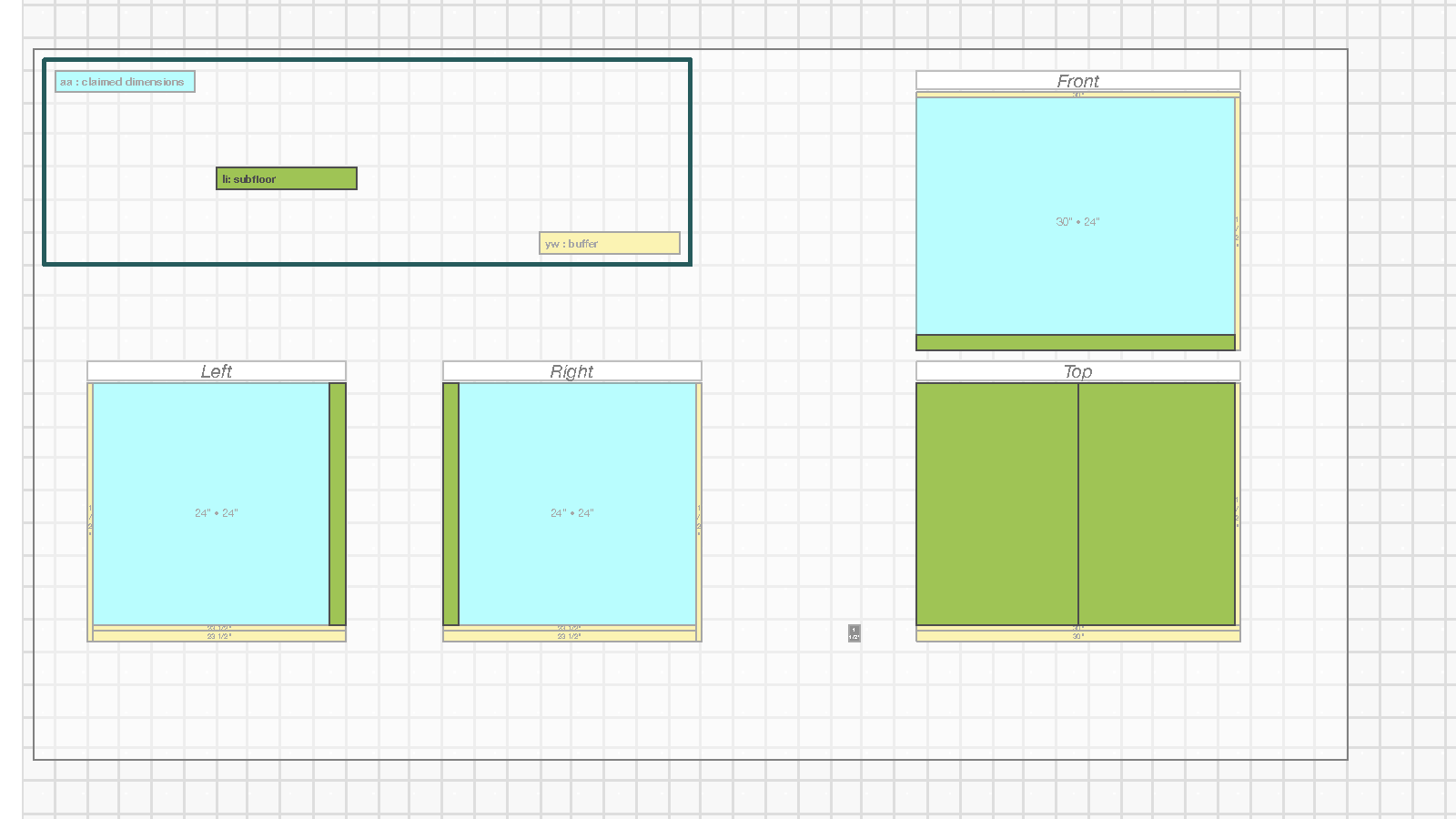1456x819 pixels.
Task: Click the 'Front' view title label
Action: [x=1077, y=80]
